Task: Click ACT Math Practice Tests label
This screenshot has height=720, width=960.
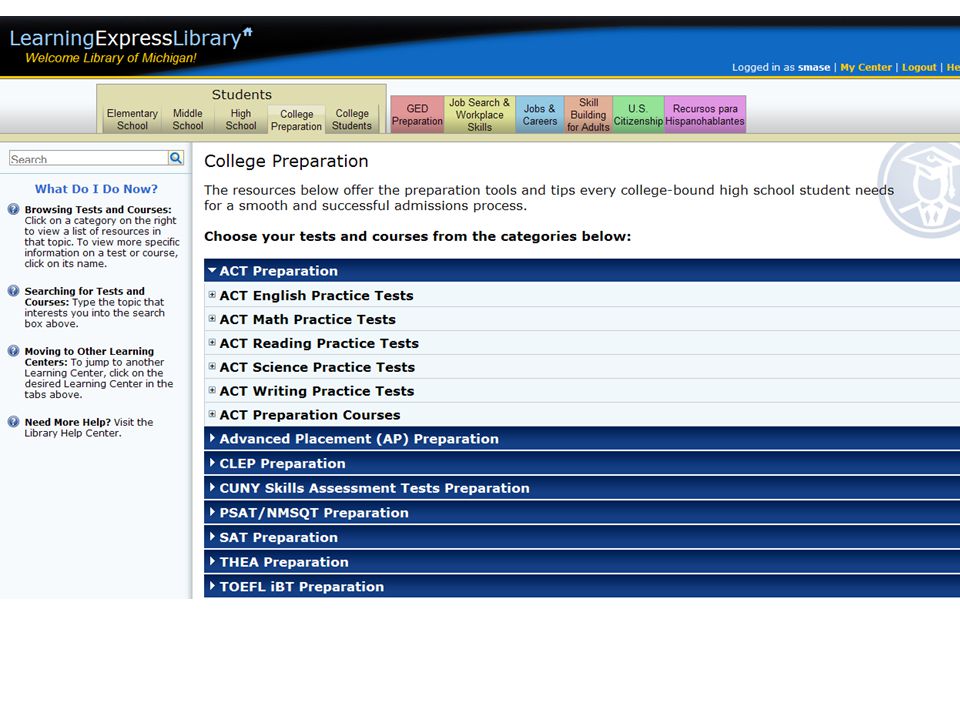Action: click(307, 319)
